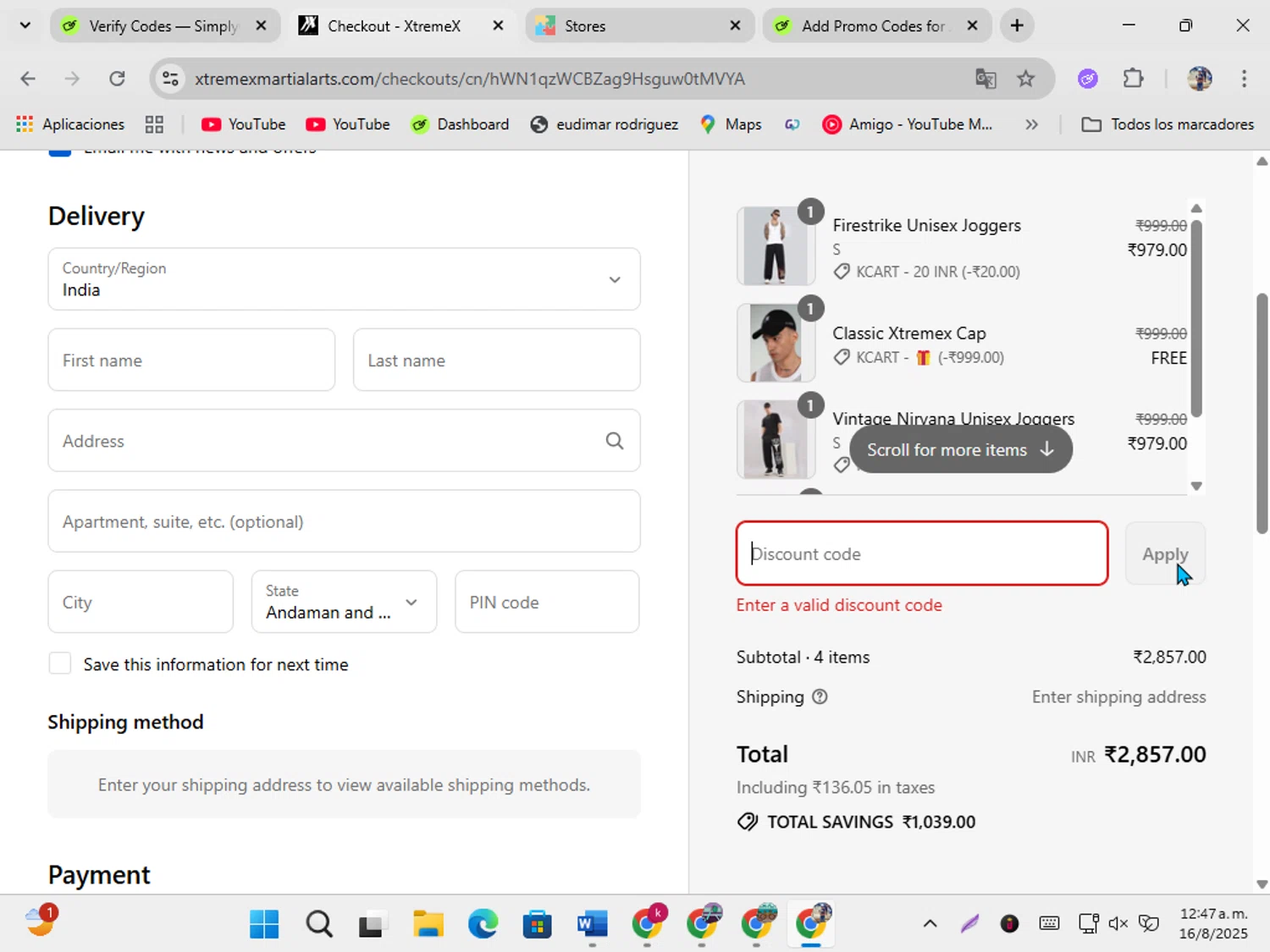The image size is (1270, 952).
Task: Click the Discount code field
Action: pos(922,553)
